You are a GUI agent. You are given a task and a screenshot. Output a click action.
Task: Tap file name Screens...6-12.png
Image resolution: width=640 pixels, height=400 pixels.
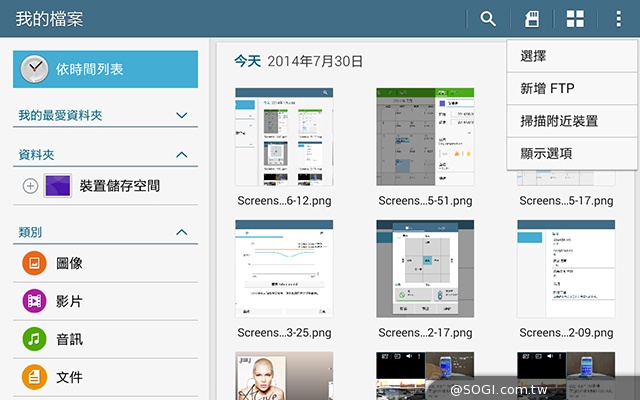click(x=284, y=201)
